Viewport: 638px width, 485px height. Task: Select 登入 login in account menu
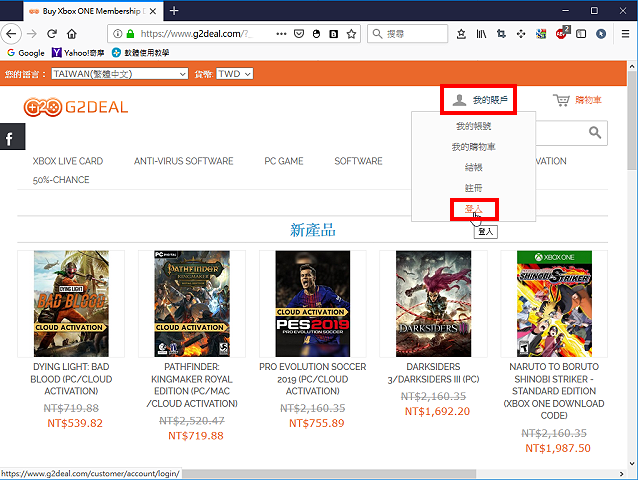click(x=474, y=210)
